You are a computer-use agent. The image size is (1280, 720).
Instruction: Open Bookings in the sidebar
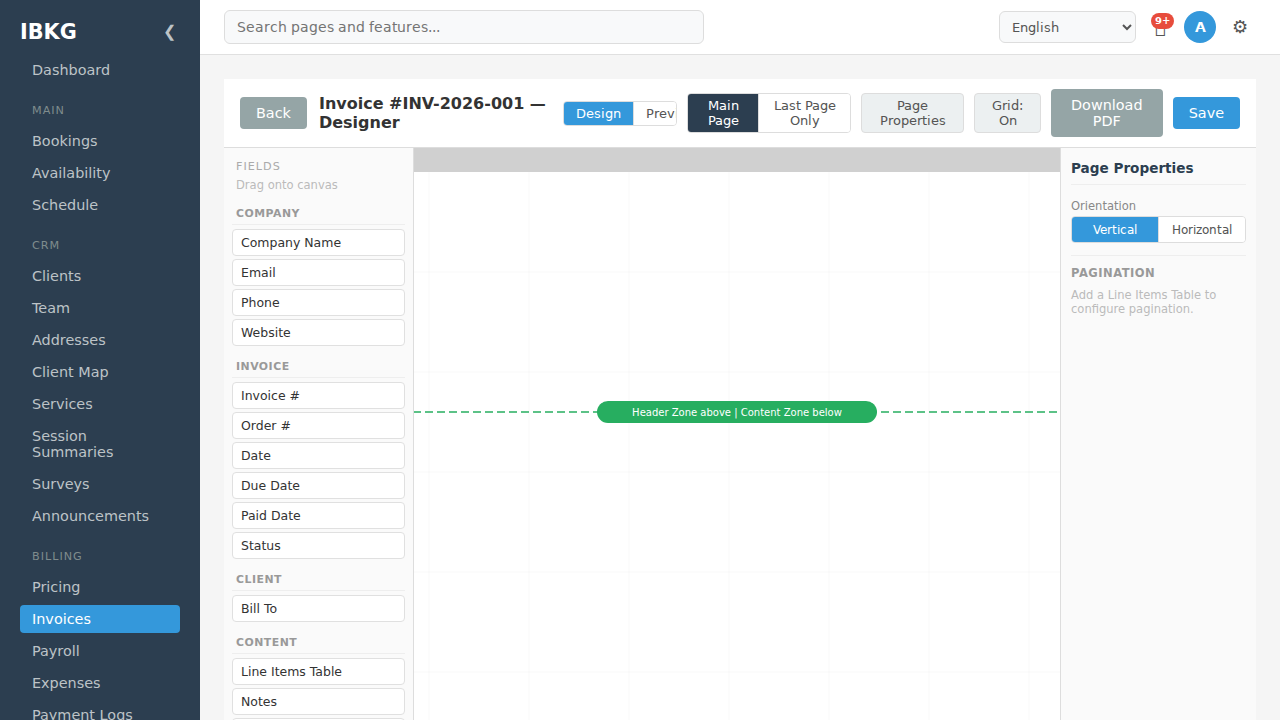click(x=100, y=141)
